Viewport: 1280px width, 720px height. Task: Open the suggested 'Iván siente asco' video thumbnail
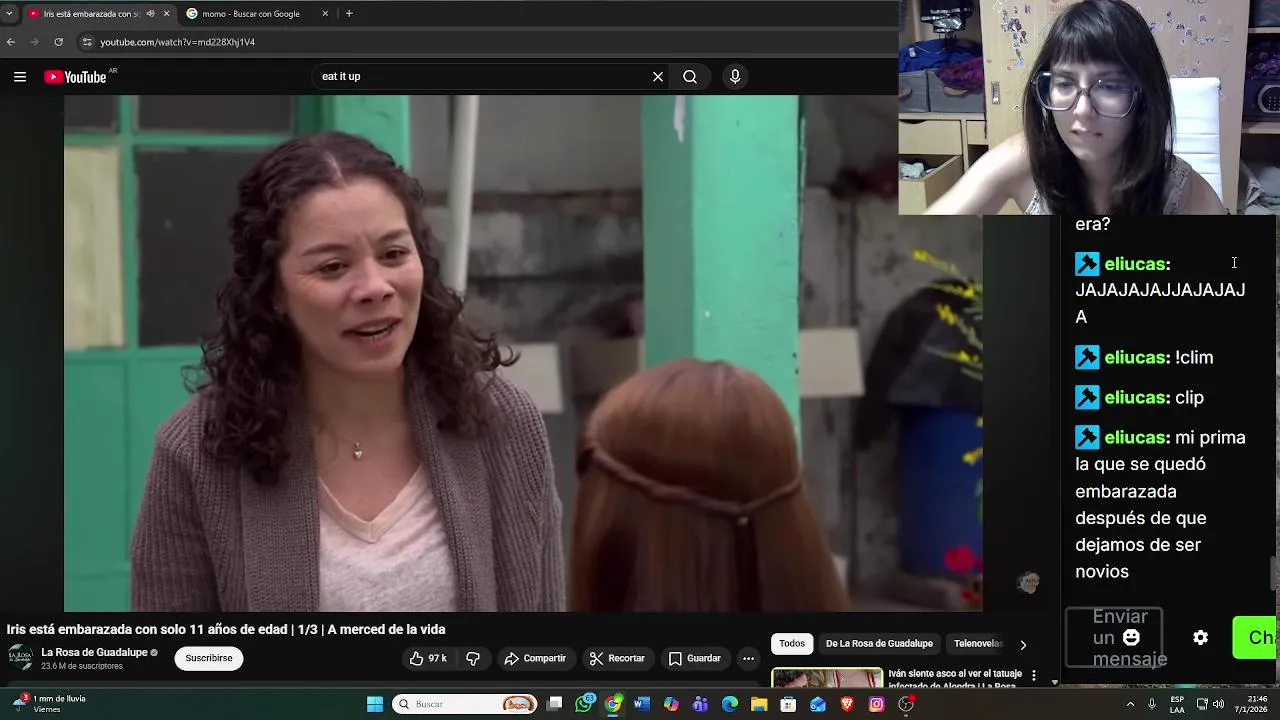(827, 678)
